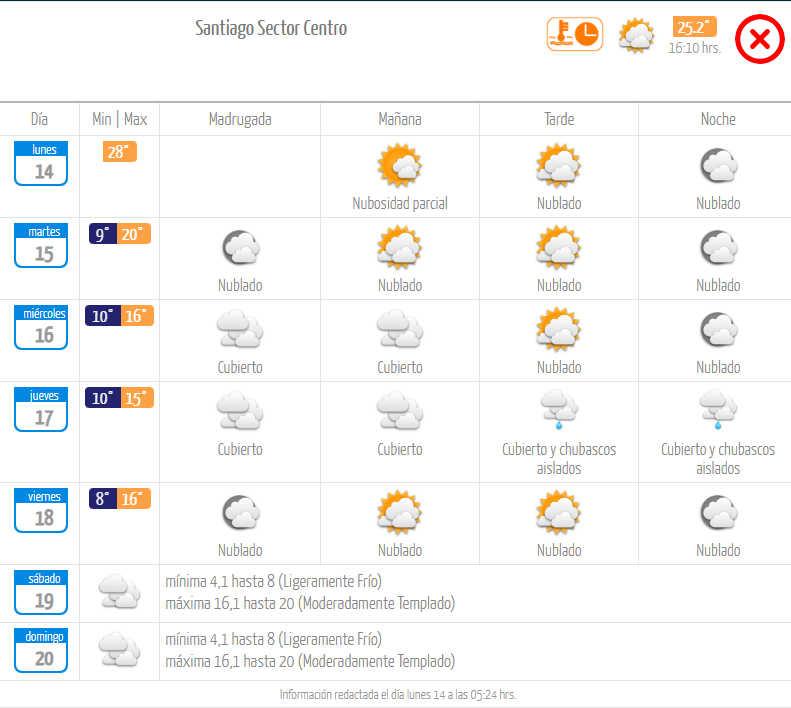The image size is (791, 708).
Task: Select the viernes 18 day tile
Action: [x=41, y=510]
